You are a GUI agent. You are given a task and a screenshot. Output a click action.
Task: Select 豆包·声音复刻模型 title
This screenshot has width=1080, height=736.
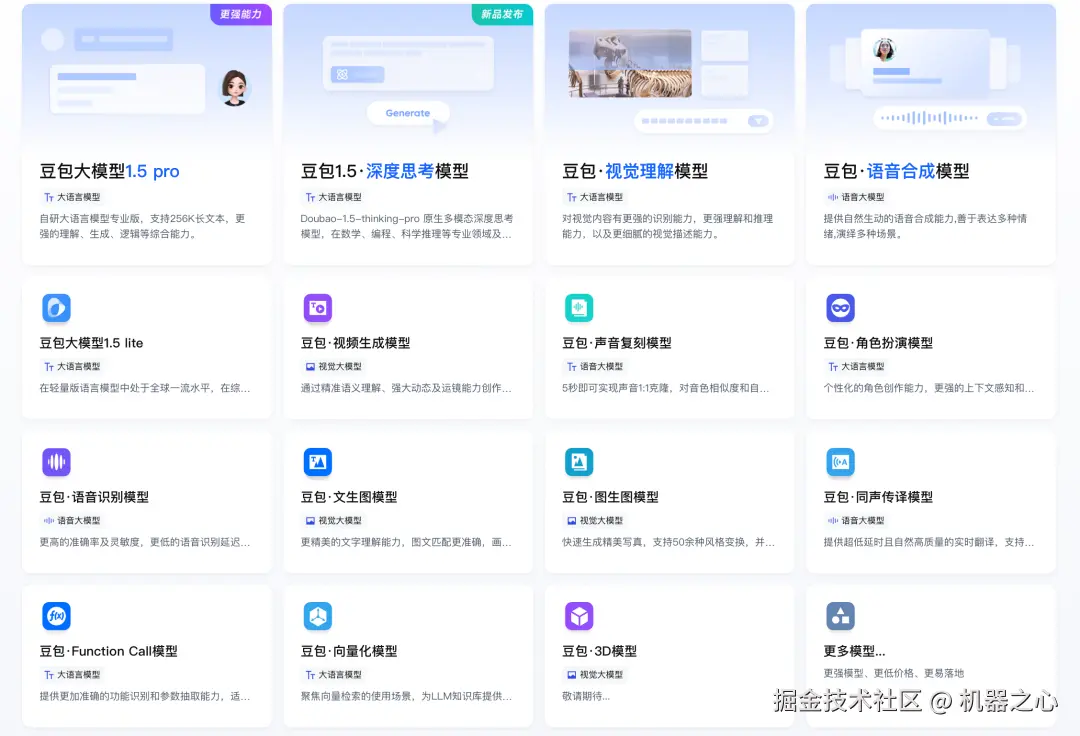coord(616,343)
